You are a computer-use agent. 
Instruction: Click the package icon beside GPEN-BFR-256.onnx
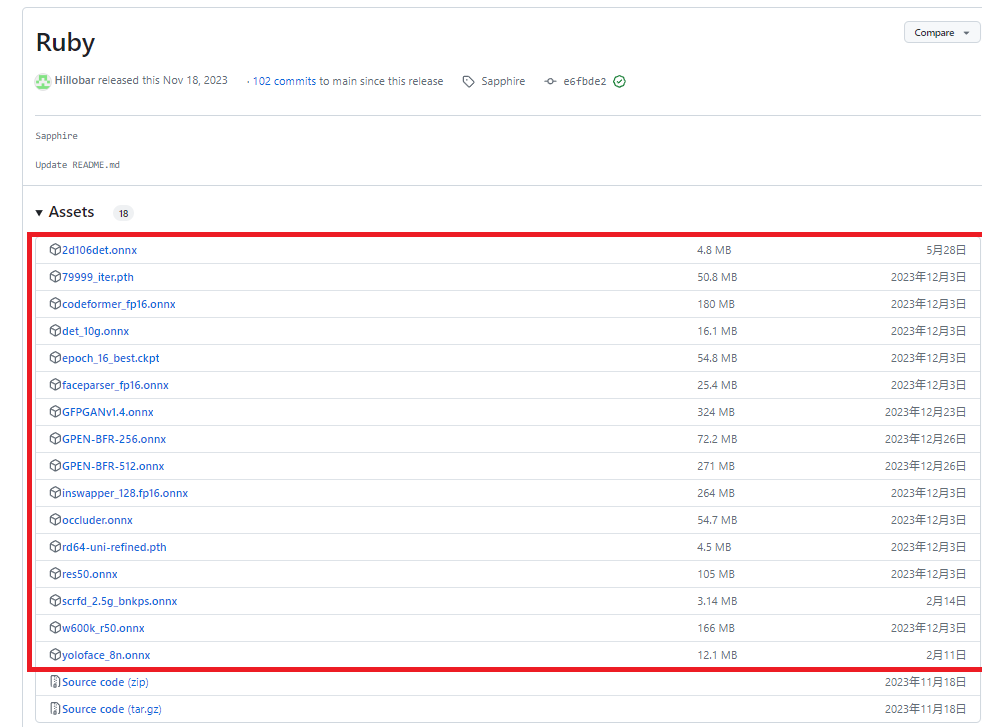point(55,438)
